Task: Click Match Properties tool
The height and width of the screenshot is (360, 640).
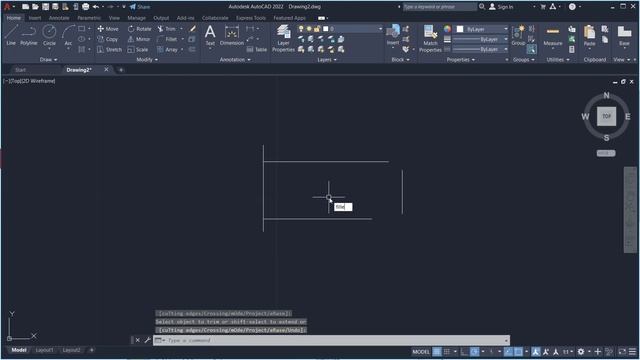Action: pyautogui.click(x=430, y=38)
